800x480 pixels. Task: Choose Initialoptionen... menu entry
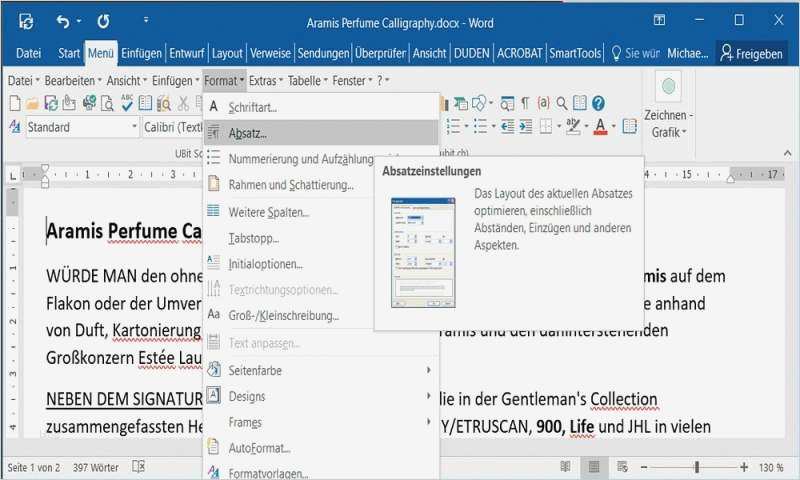pos(289,264)
